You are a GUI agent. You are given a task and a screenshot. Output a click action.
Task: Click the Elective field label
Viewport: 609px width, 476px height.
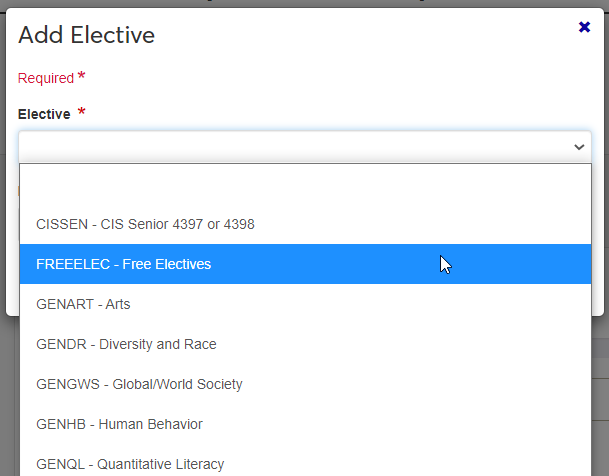[44, 114]
